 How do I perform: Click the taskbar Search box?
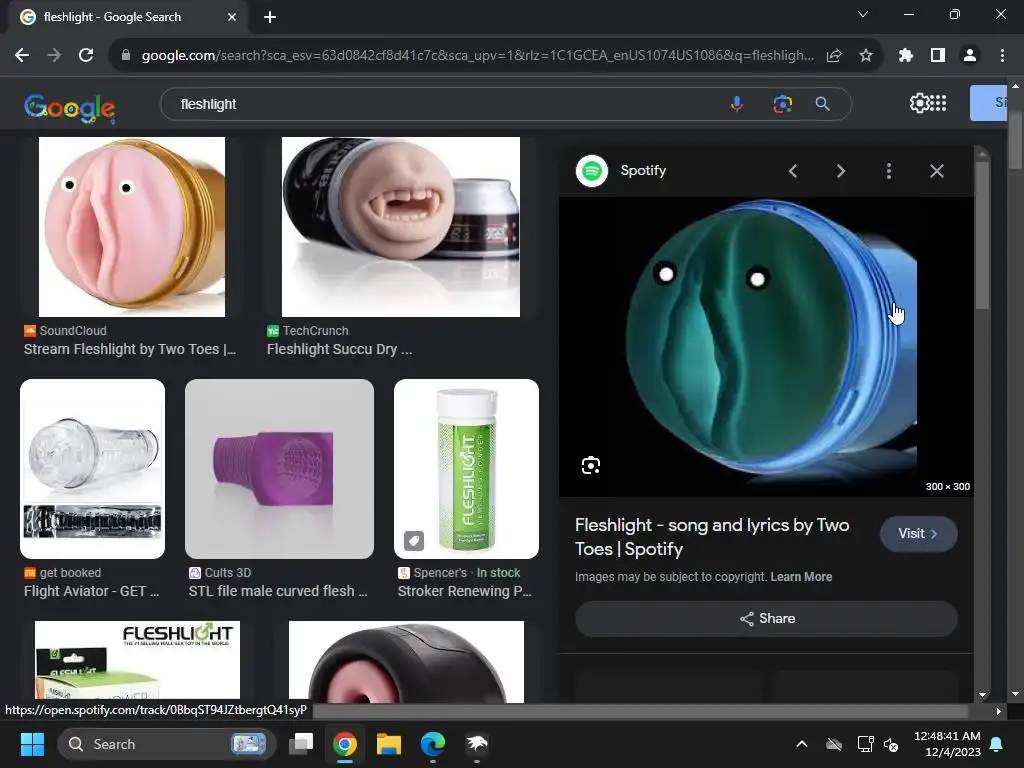click(x=167, y=744)
